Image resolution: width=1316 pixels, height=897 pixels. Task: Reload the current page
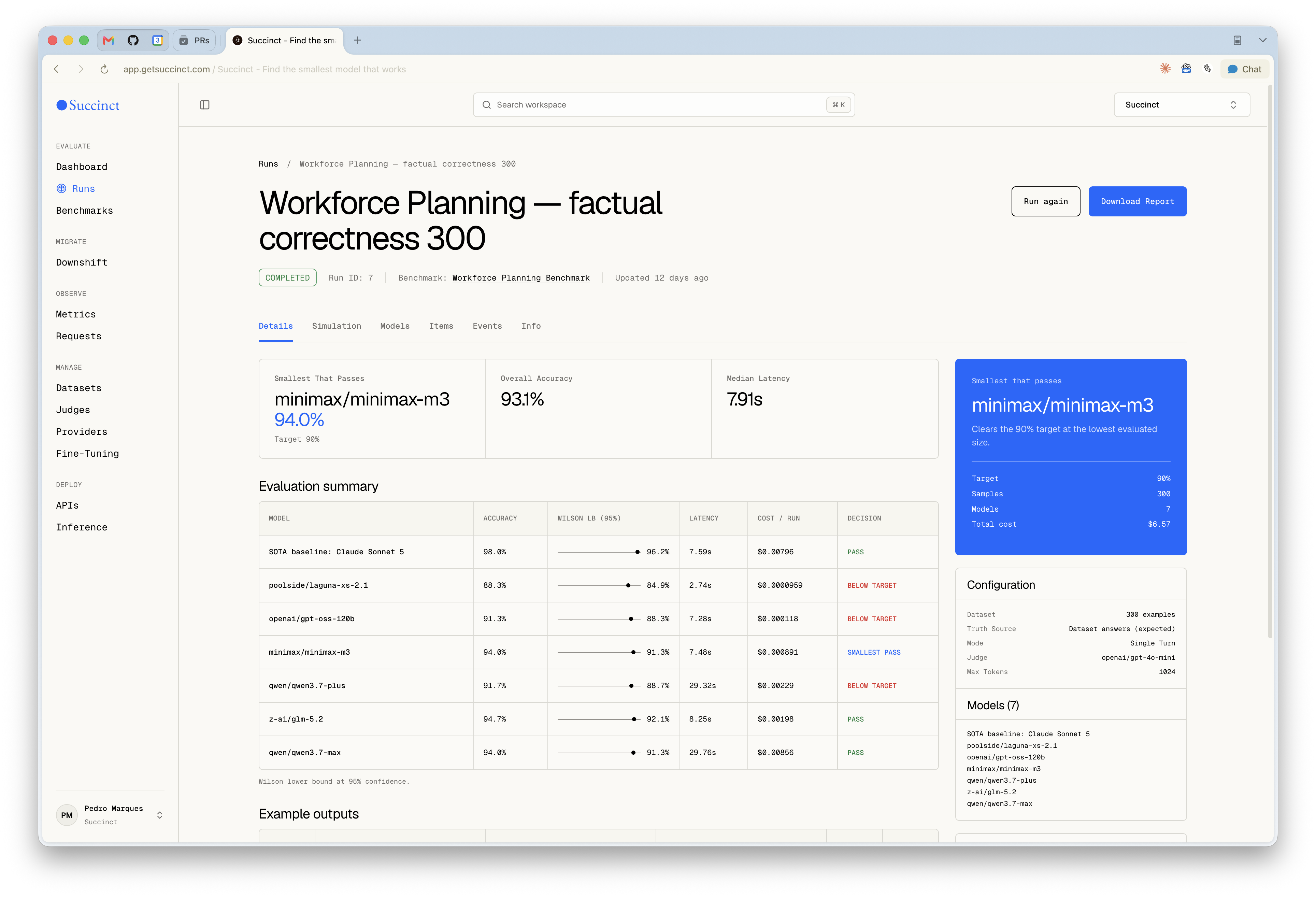[104, 69]
